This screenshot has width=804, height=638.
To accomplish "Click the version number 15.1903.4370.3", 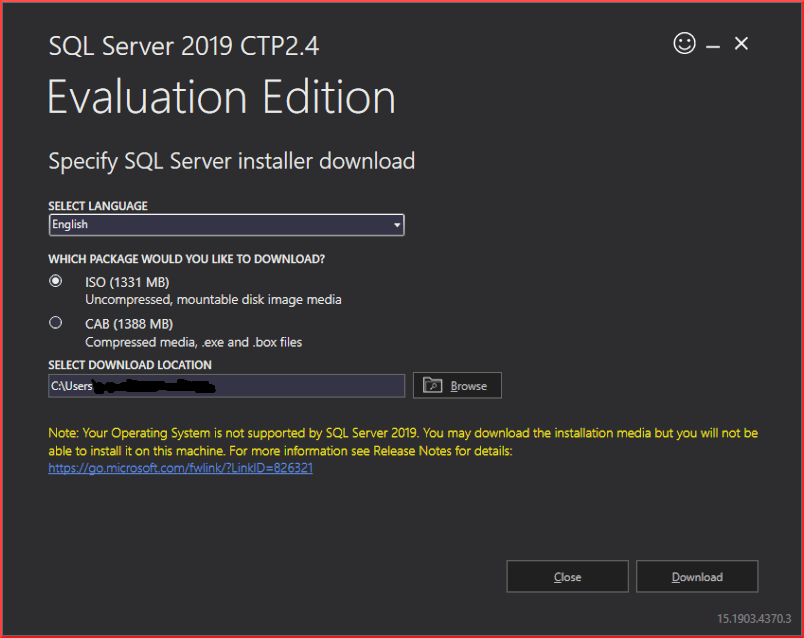I will point(754,619).
